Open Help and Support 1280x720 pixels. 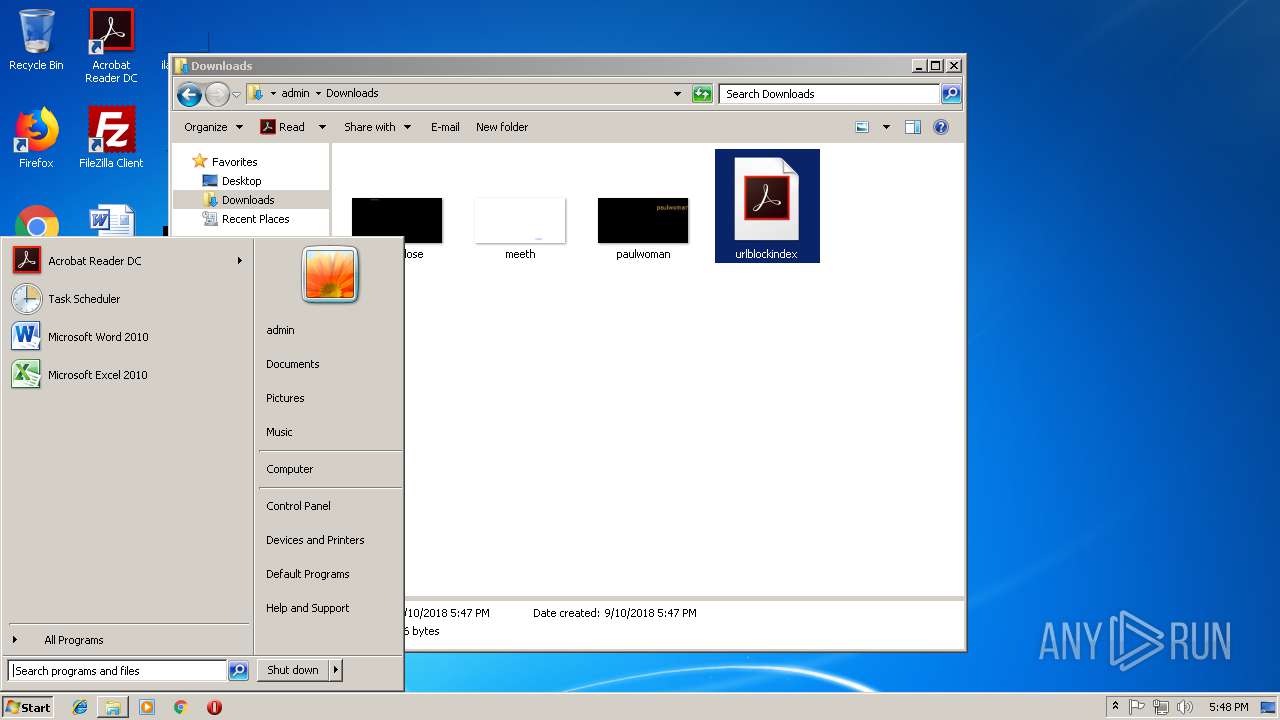pos(307,608)
